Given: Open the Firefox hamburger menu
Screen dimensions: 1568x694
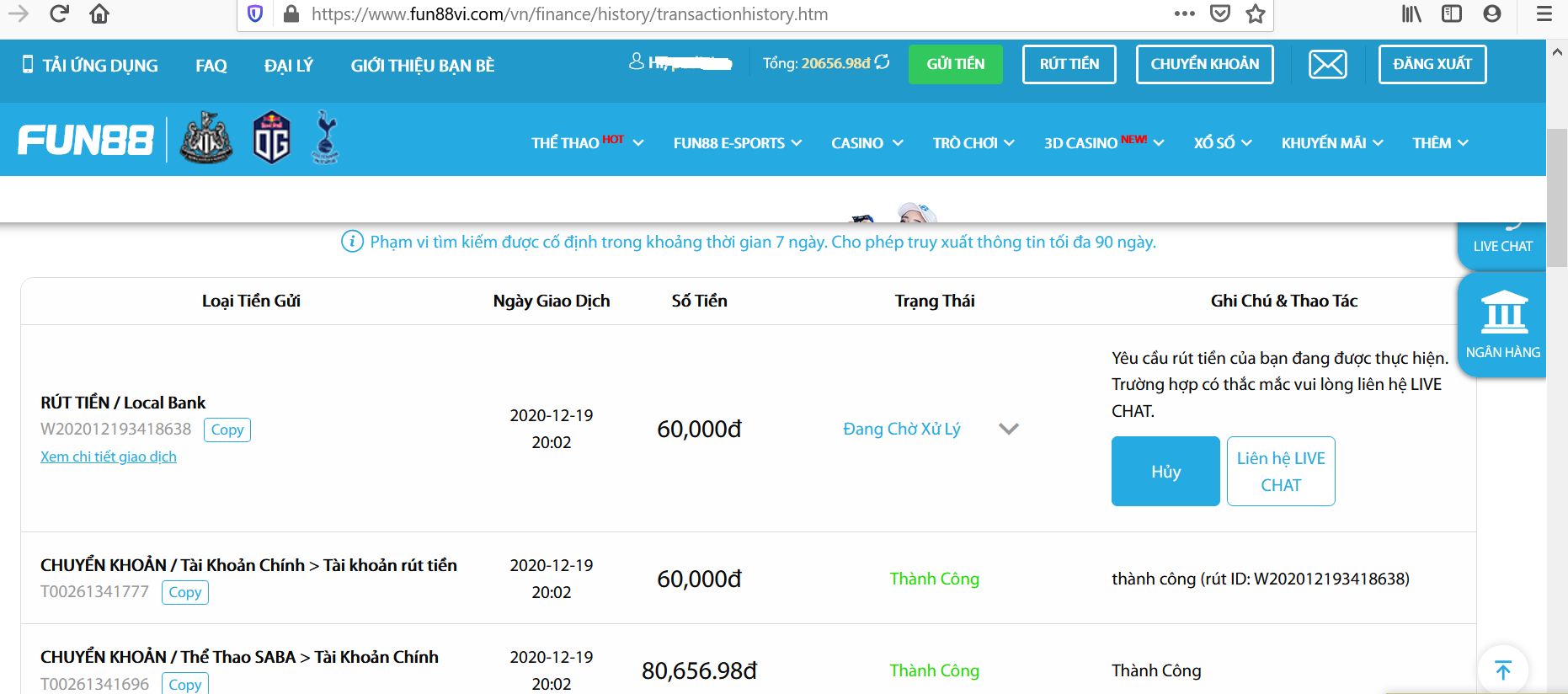Looking at the screenshot, I should pos(1544,13).
